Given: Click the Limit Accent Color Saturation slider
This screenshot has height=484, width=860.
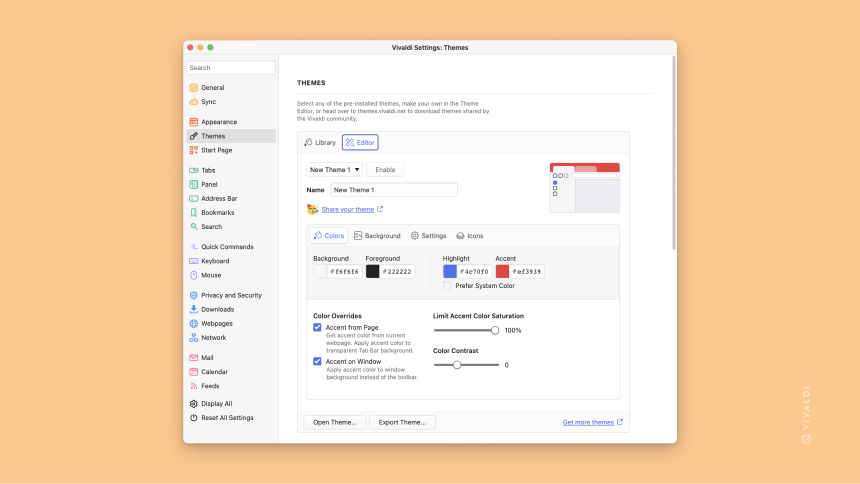Looking at the screenshot, I should (x=466, y=330).
